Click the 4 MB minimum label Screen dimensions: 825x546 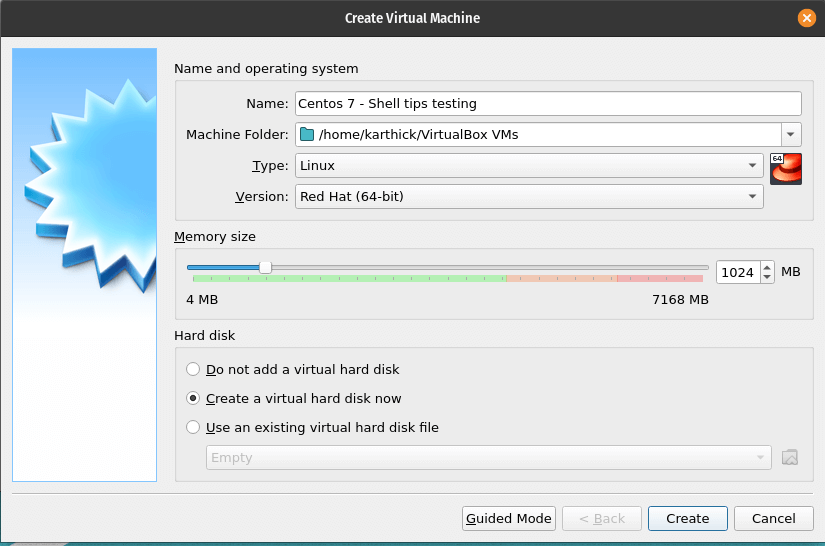pyautogui.click(x=202, y=300)
